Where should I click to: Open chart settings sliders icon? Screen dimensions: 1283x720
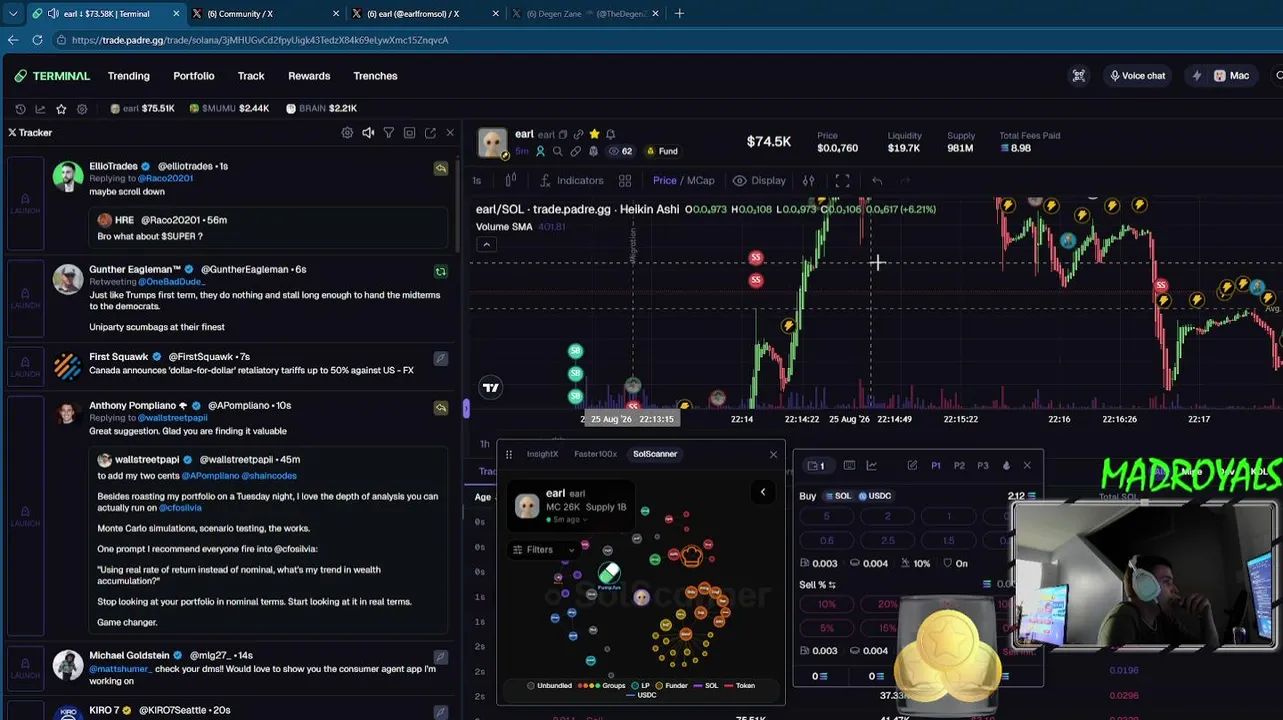pos(809,181)
